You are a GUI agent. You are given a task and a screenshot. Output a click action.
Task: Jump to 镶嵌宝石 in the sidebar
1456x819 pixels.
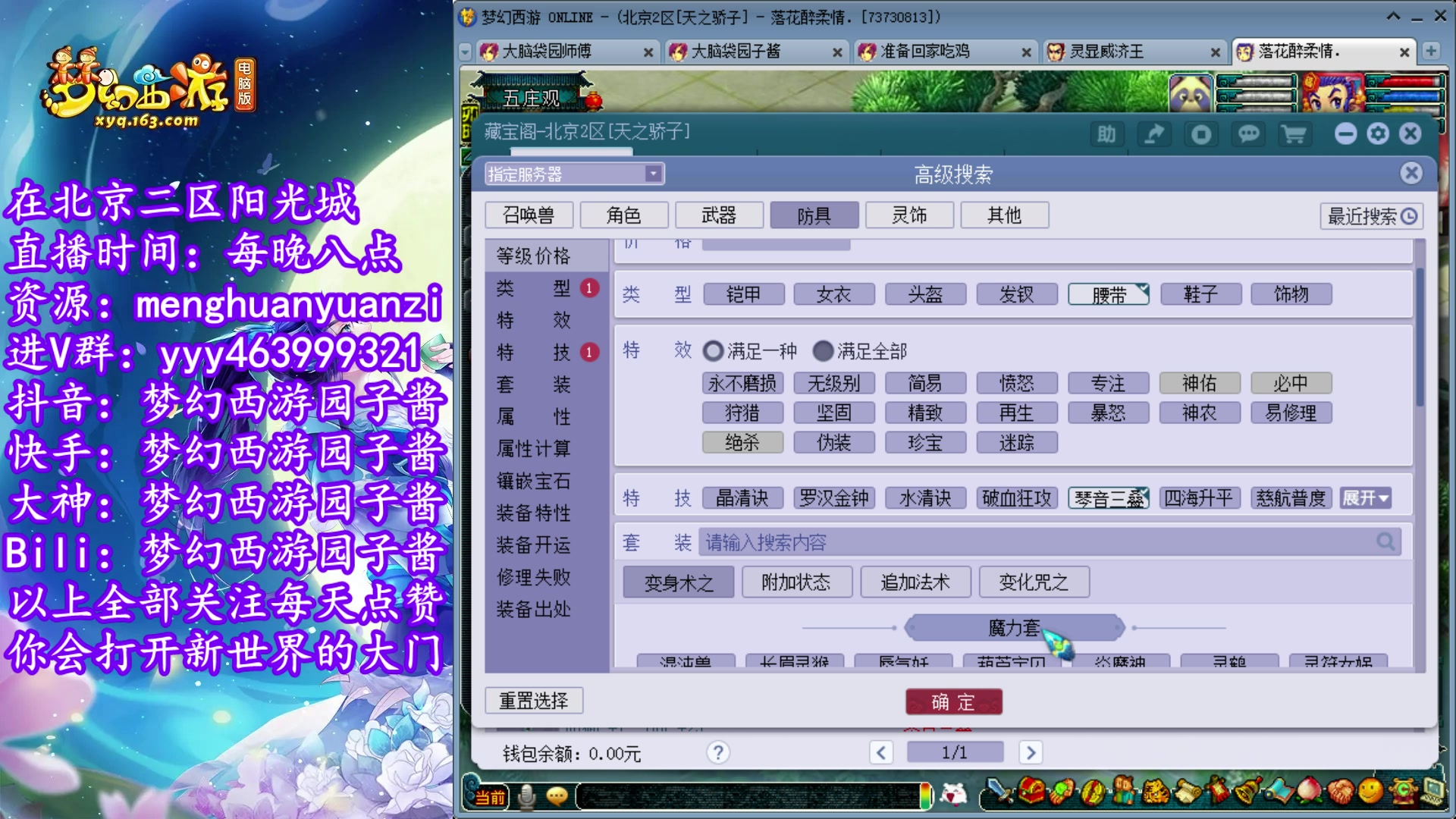pyautogui.click(x=533, y=481)
